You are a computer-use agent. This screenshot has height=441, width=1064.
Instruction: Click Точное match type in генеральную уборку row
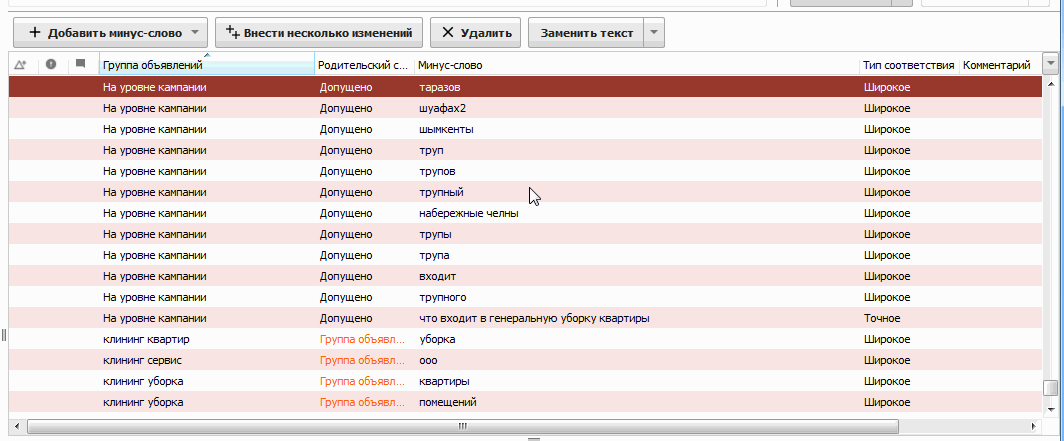click(x=882, y=318)
